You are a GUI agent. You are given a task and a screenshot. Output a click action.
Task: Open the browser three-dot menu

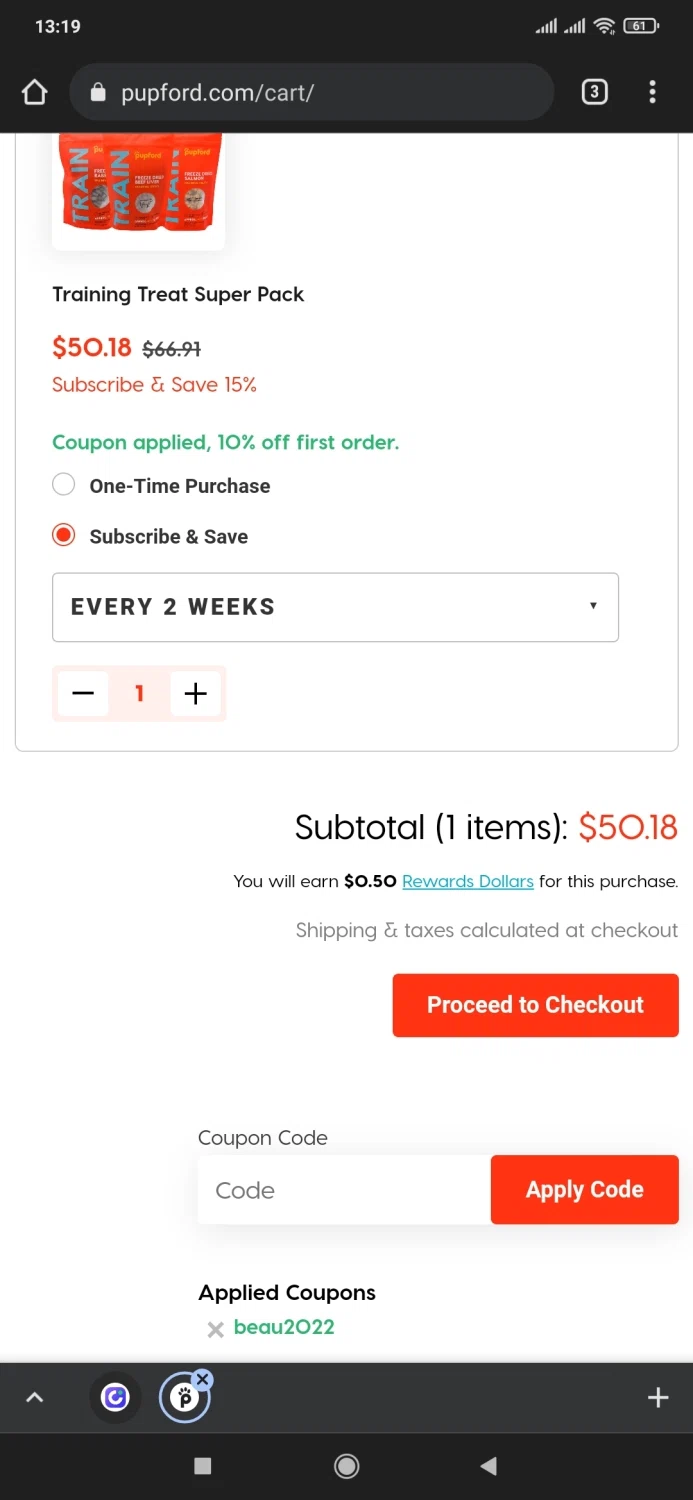point(652,93)
